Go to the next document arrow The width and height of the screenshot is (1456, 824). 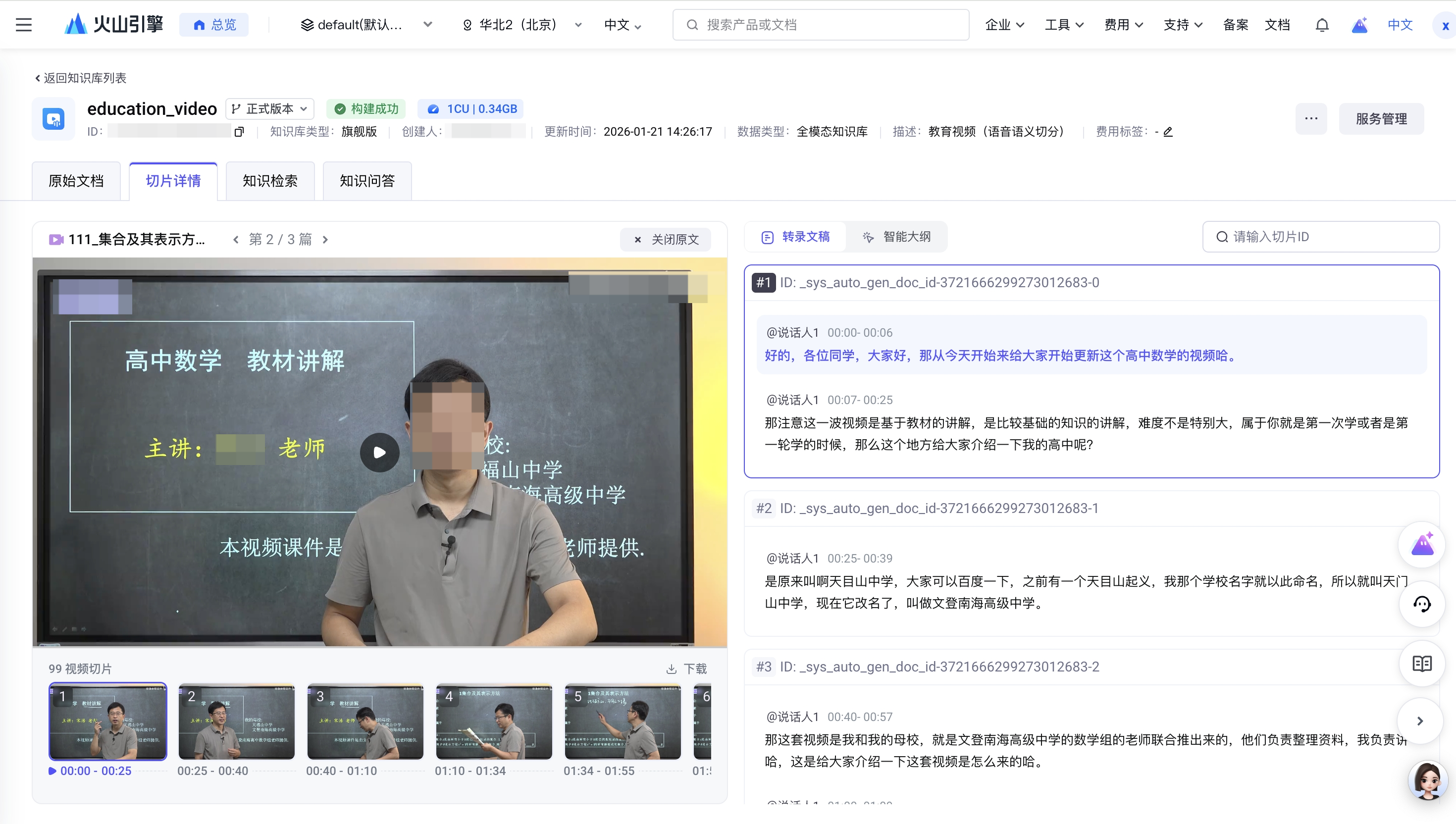click(325, 239)
